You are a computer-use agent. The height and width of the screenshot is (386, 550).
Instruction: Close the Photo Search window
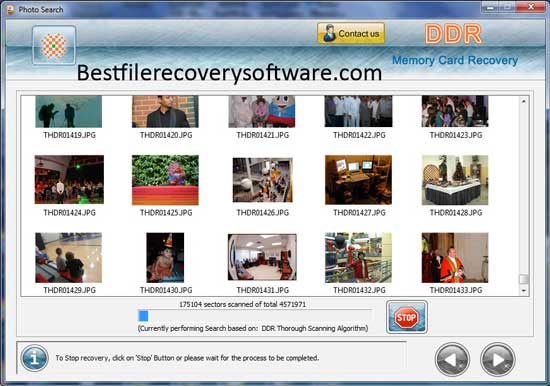click(x=531, y=7)
